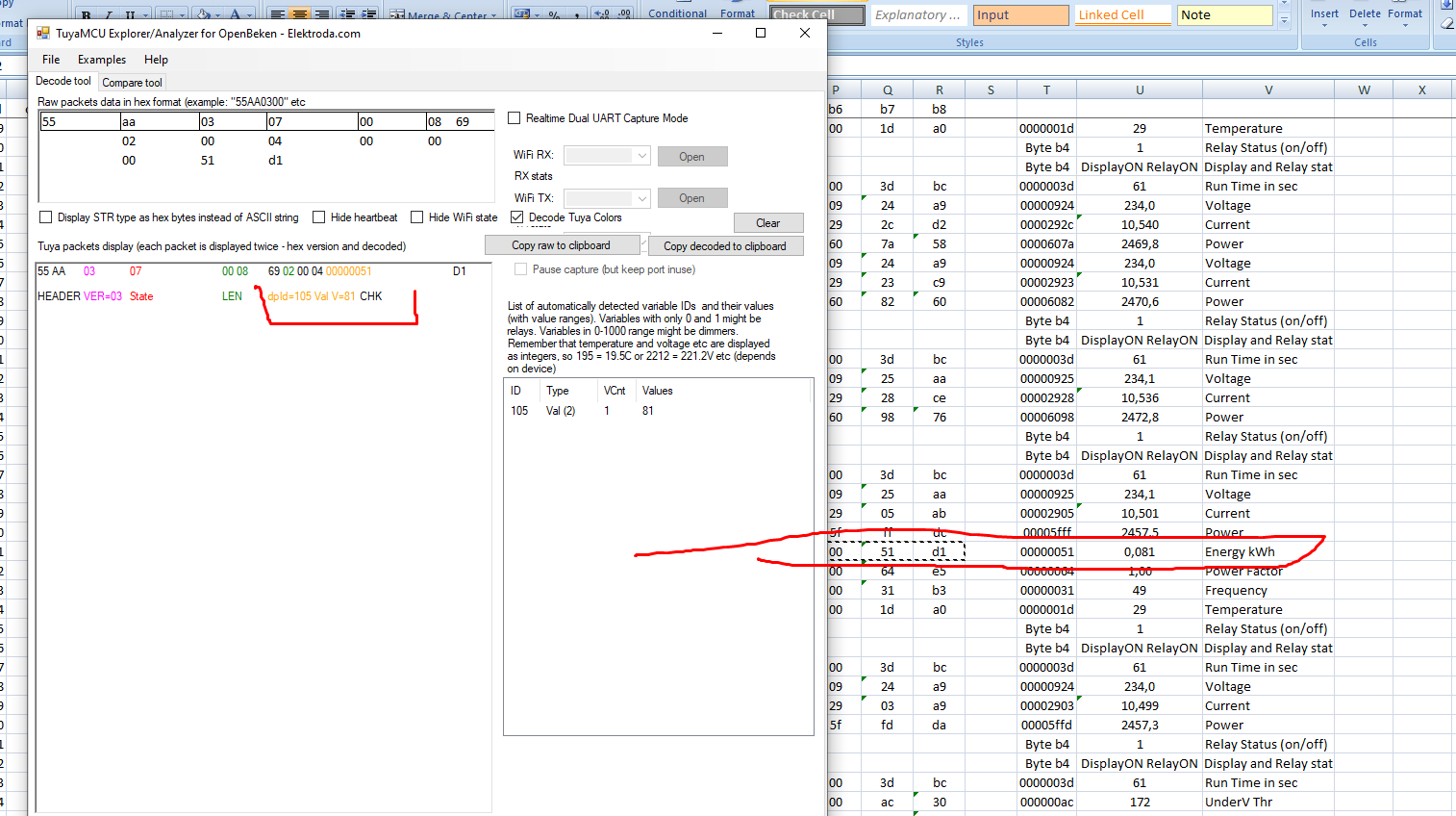1456x816 pixels.
Task: Expand the Merge & Center dropdown arrow
Action: pyautogui.click(x=493, y=15)
